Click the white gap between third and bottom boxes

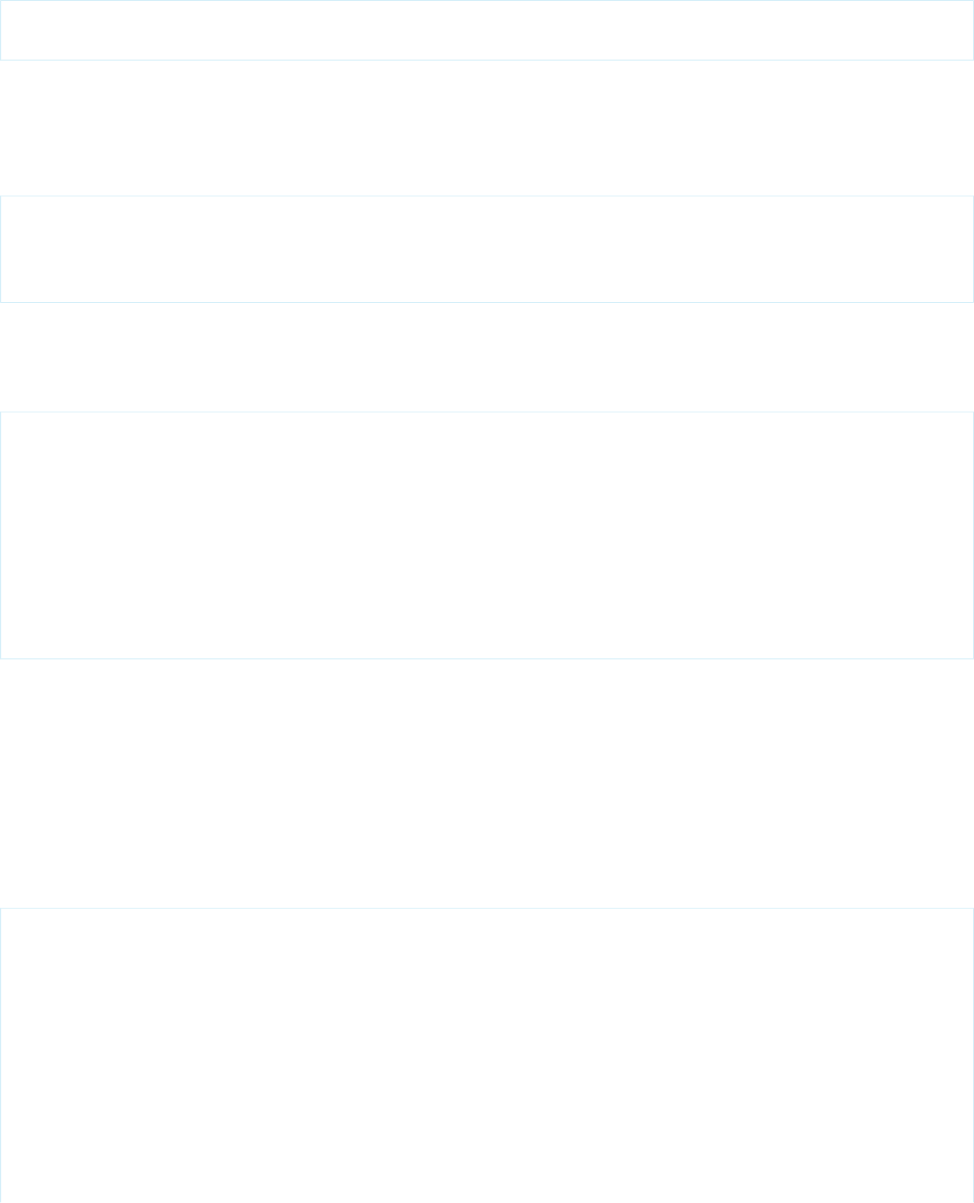(487, 783)
